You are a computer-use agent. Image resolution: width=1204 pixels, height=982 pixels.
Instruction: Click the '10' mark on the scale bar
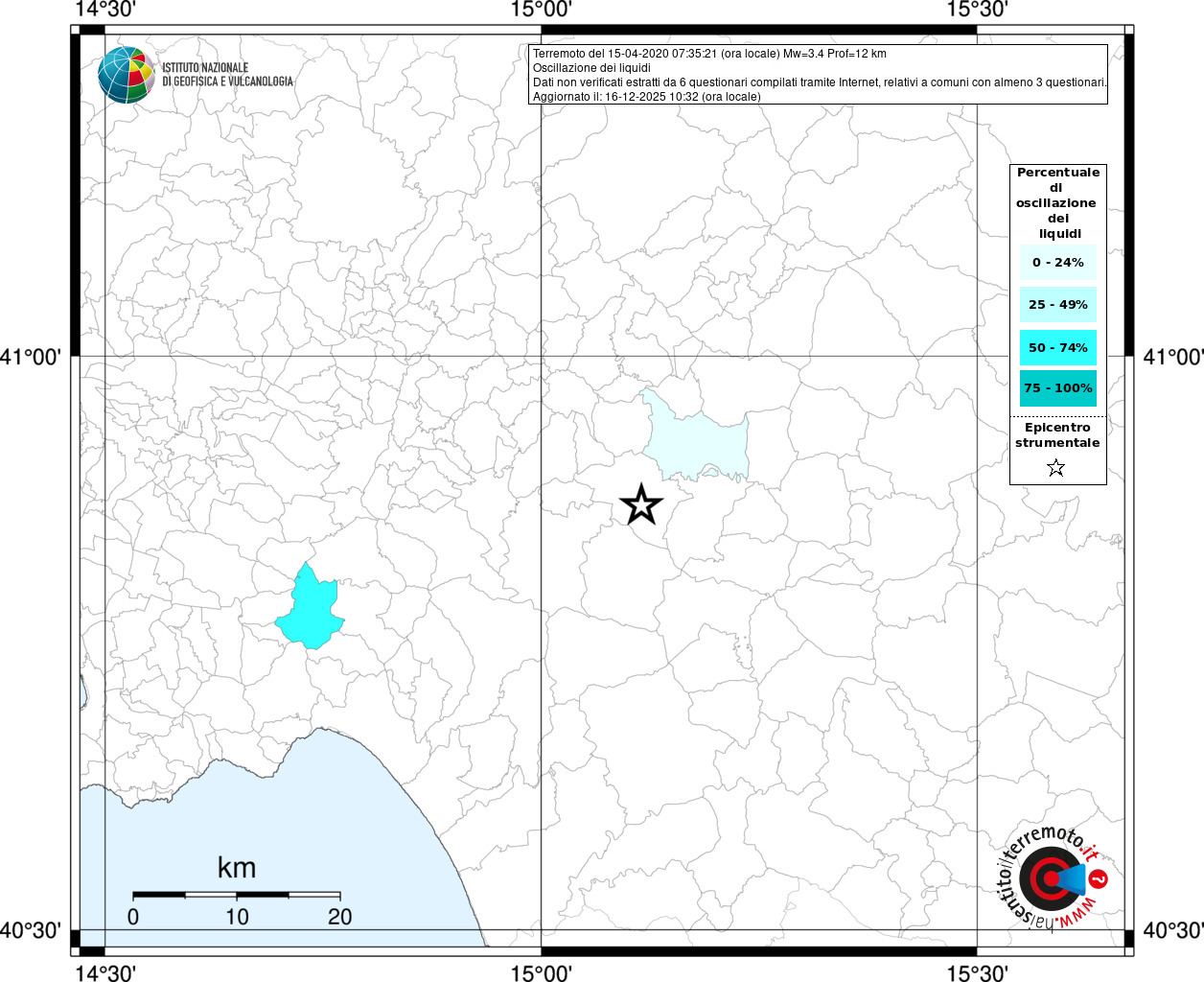(x=237, y=917)
